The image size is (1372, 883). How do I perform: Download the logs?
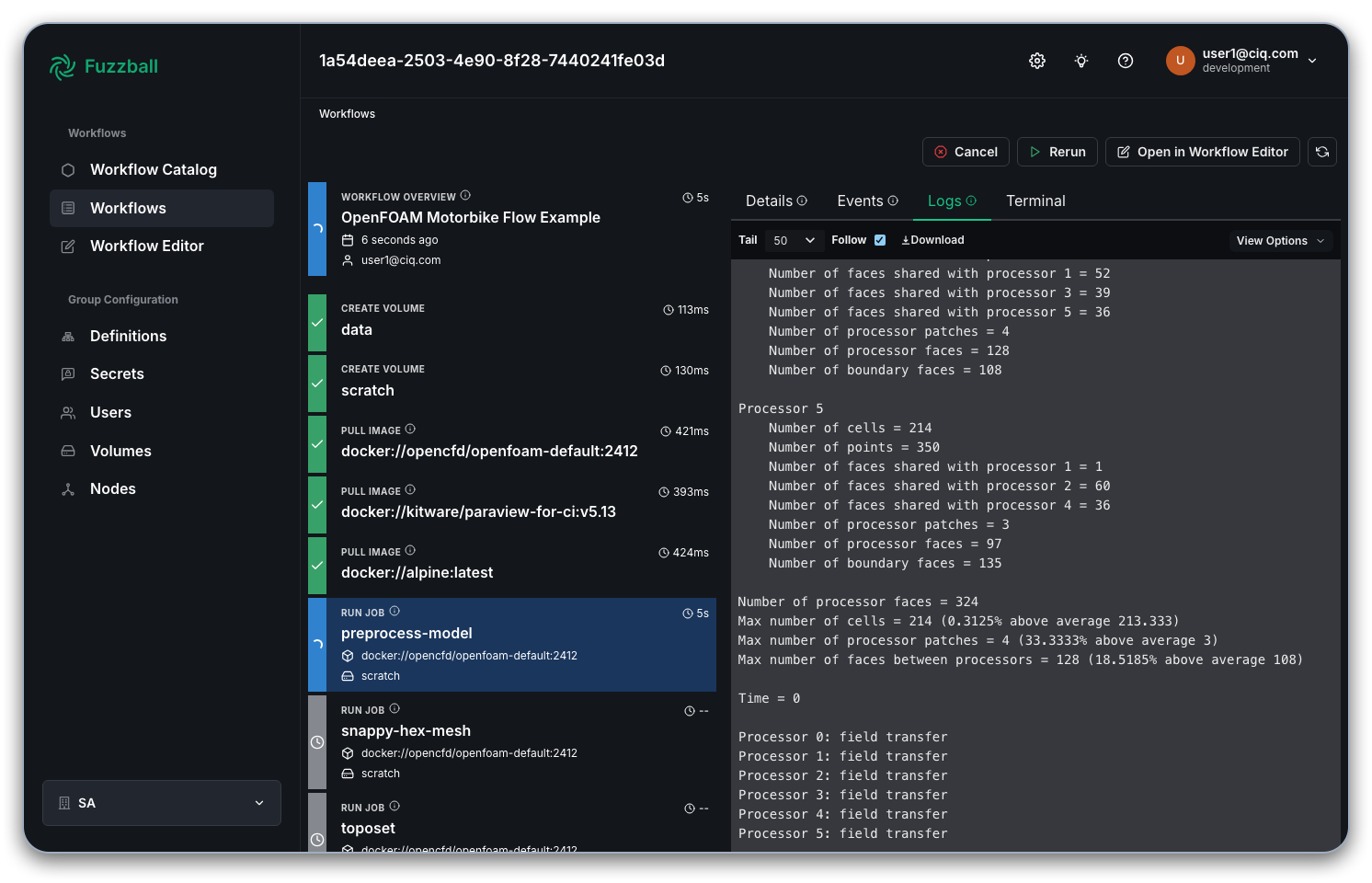[x=932, y=240]
